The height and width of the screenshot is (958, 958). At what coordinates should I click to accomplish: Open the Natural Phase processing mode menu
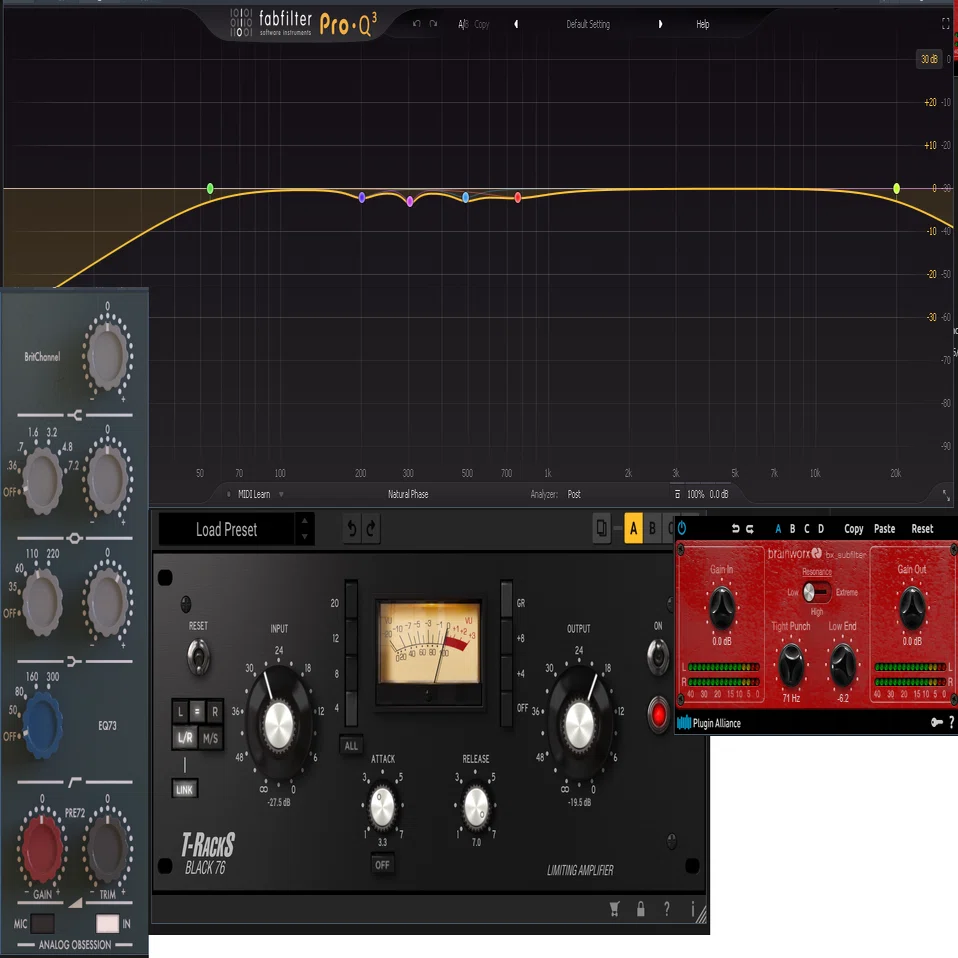[408, 494]
